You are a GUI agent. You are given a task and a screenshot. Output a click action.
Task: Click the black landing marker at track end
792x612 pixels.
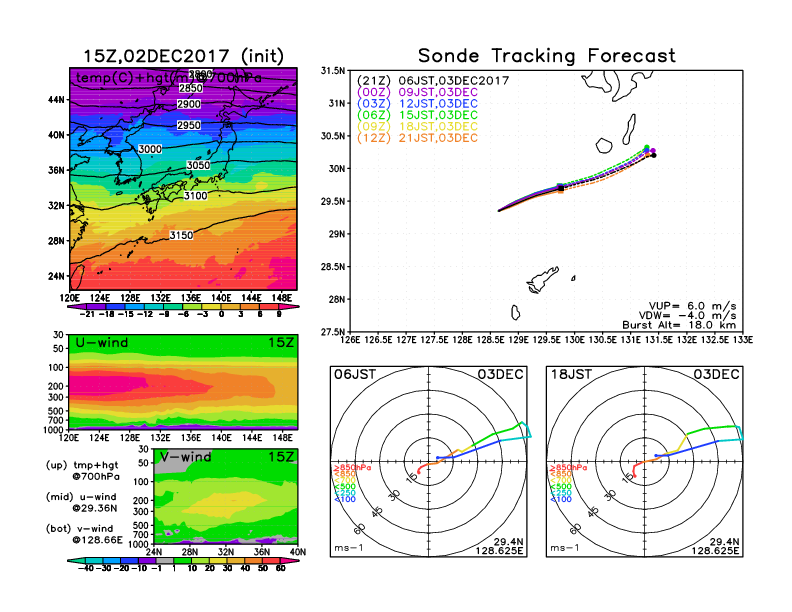(x=653, y=155)
